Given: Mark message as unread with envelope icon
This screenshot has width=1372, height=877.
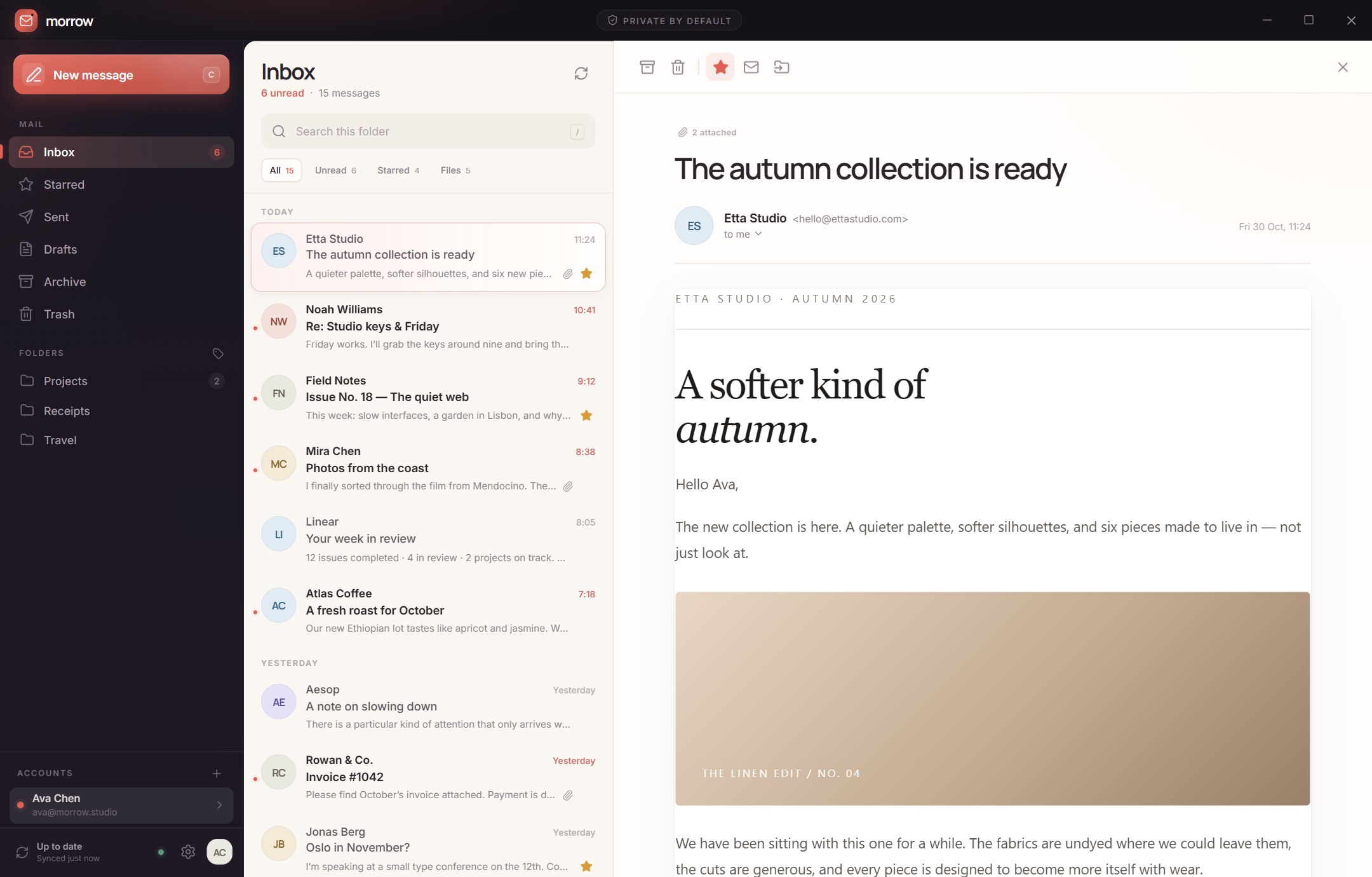Looking at the screenshot, I should pos(751,67).
